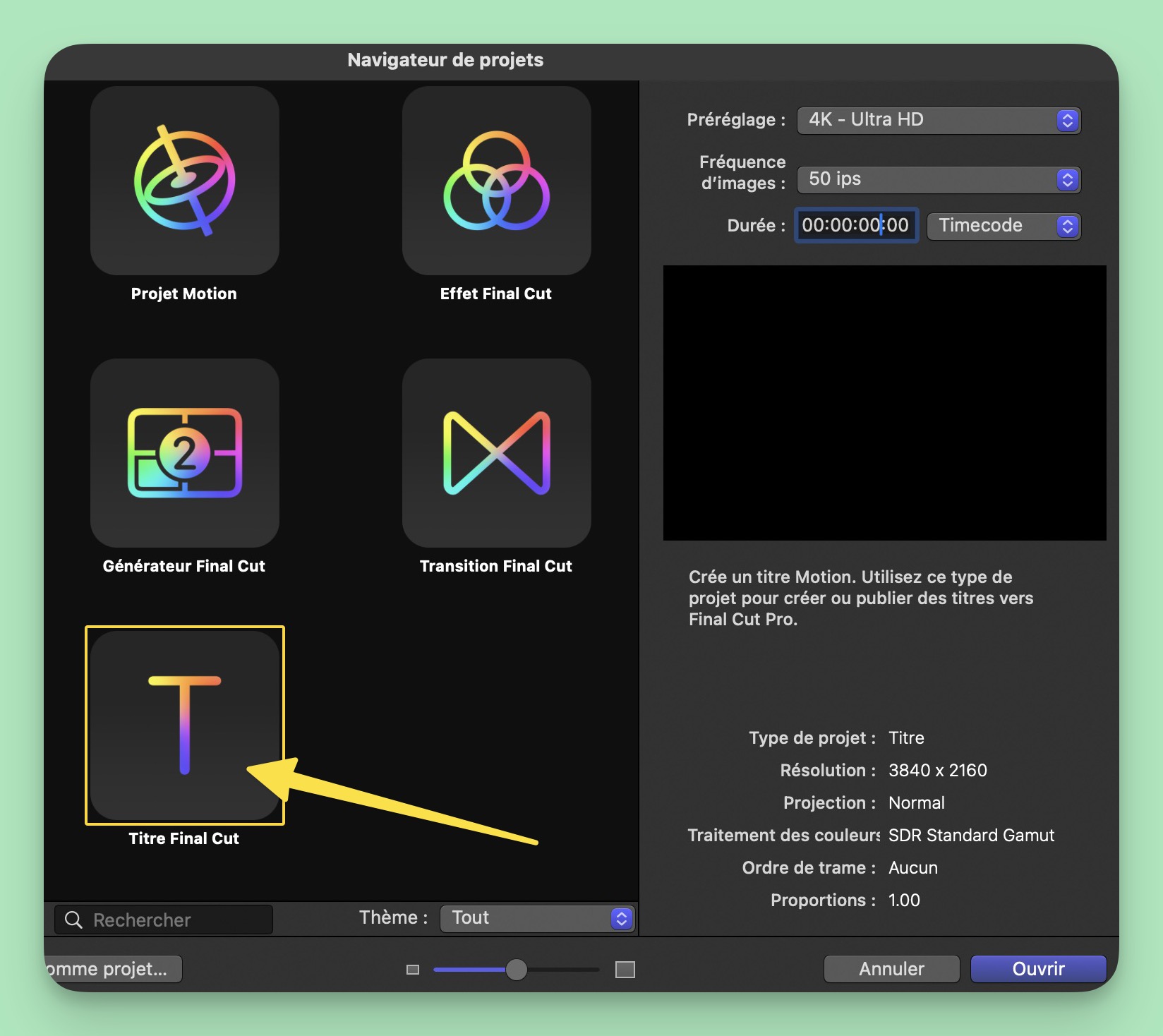This screenshot has height=1036, width=1163.
Task: Click the Ouvrir button
Action: [1038, 969]
